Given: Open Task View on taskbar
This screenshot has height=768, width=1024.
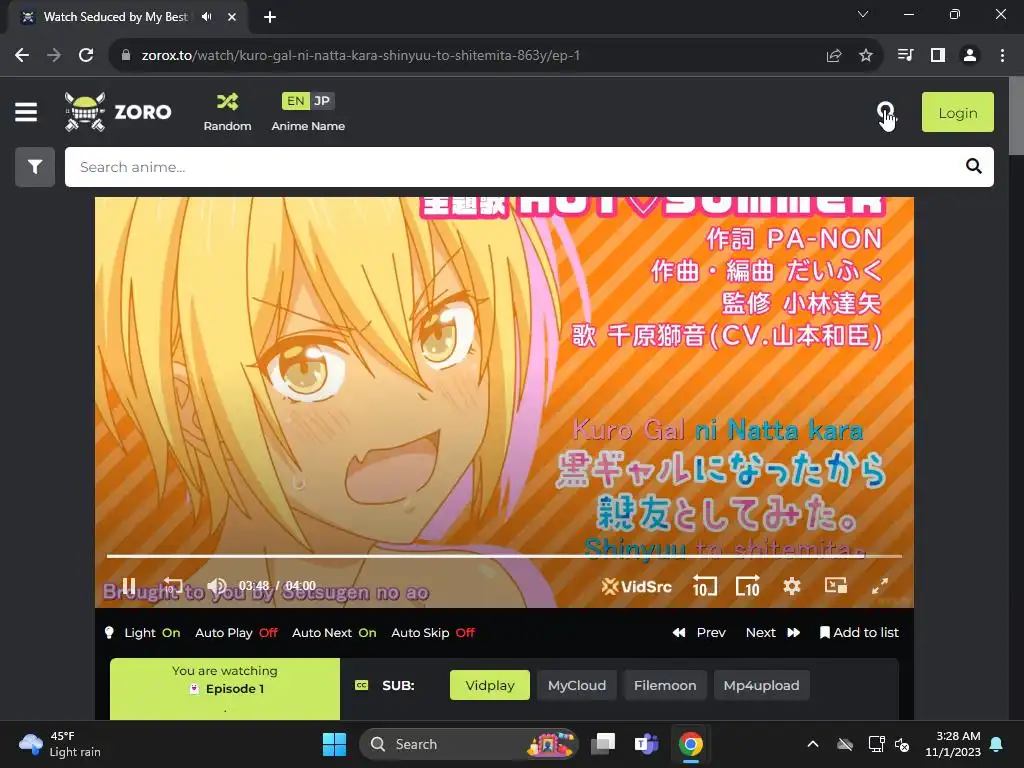Looking at the screenshot, I should (603, 744).
